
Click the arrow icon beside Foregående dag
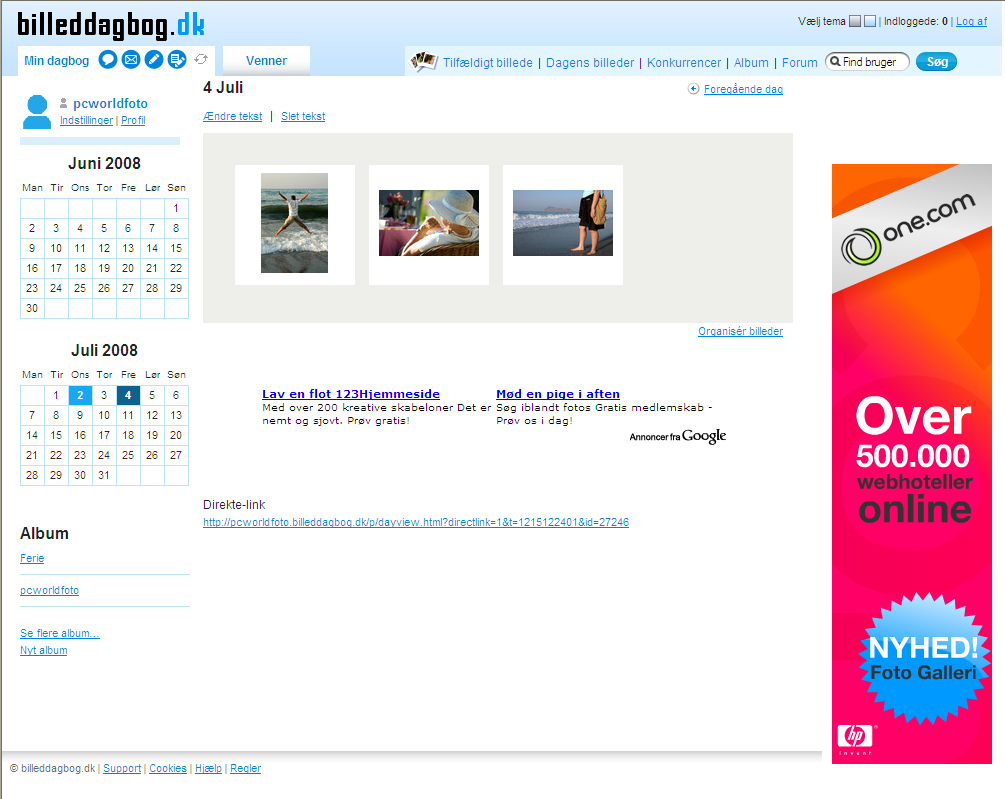click(x=694, y=89)
